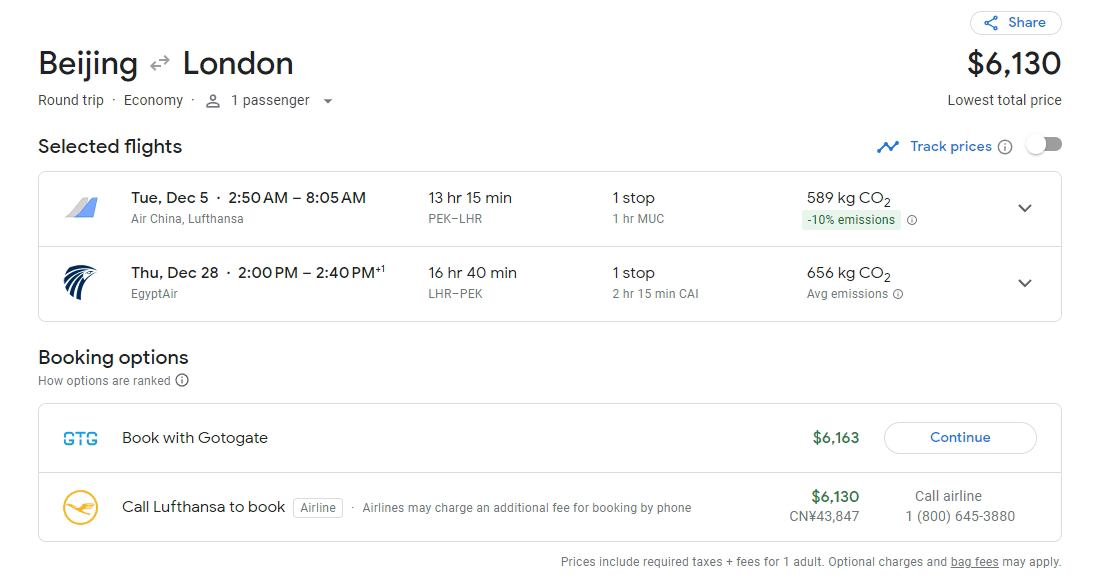The image size is (1102, 582).
Task: Click the LHR–PEK route text
Action: point(455,294)
